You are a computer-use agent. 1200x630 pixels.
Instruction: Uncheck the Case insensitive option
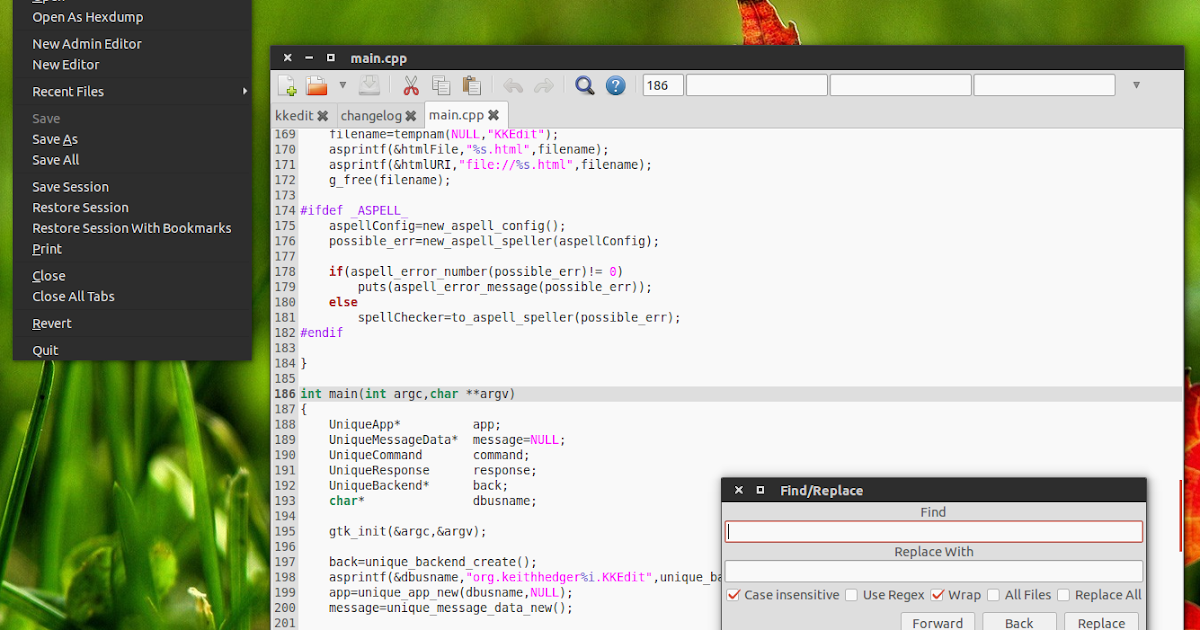(734, 594)
